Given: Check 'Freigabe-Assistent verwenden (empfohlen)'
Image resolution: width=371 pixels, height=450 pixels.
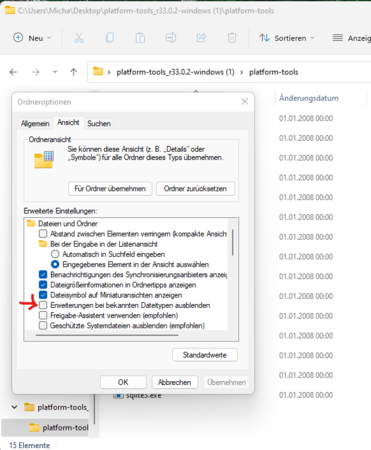Looking at the screenshot, I should tap(43, 315).
